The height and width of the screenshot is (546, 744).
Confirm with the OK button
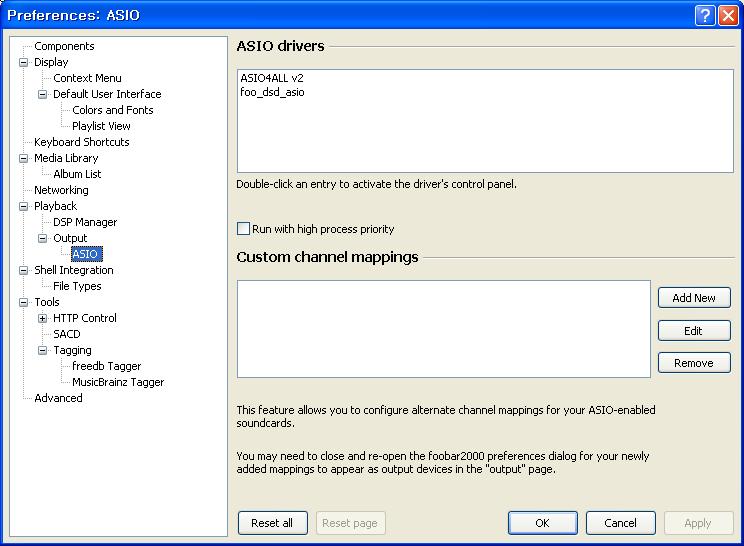[x=542, y=523]
